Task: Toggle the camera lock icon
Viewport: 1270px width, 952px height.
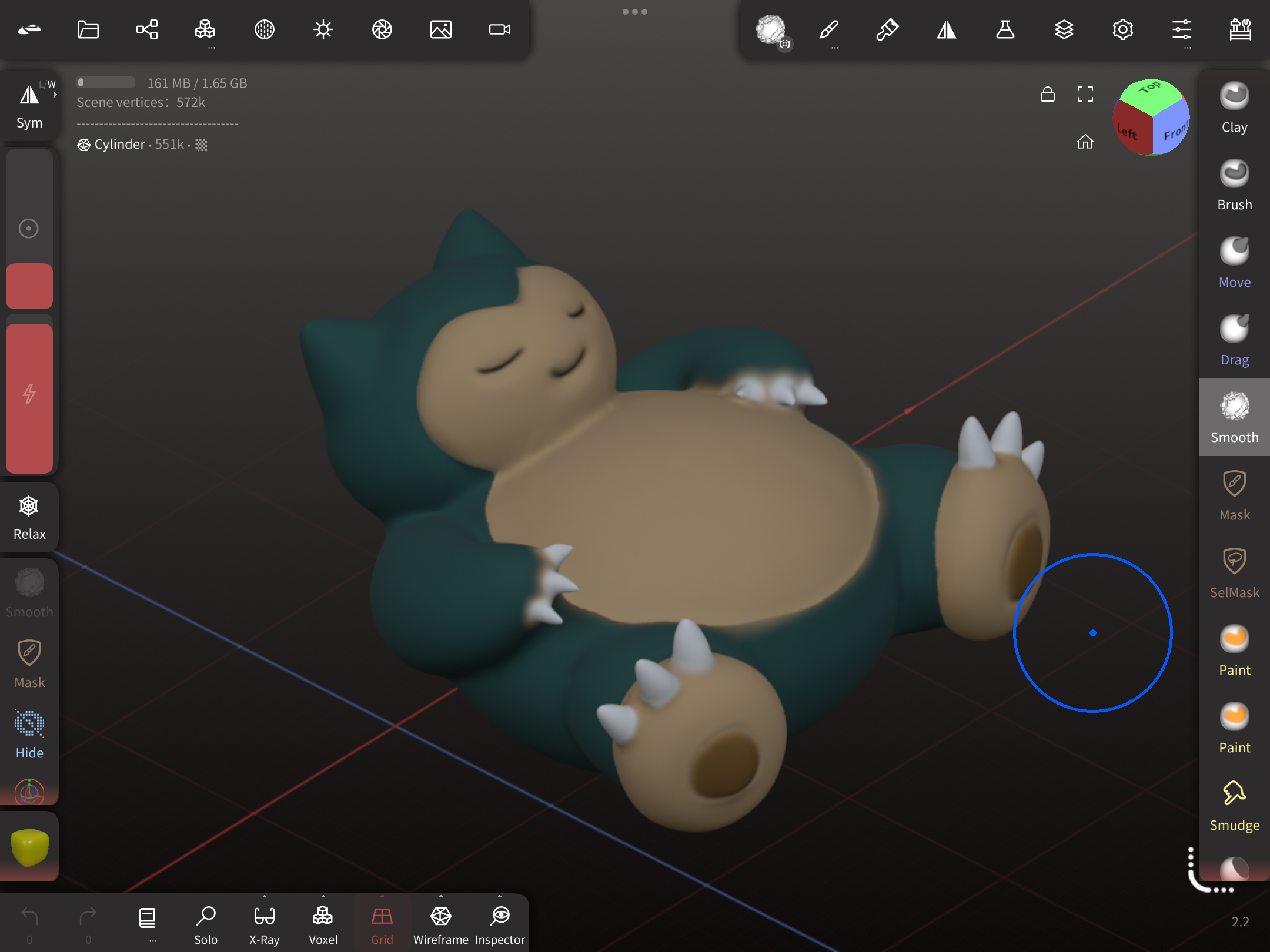Action: coord(1047,95)
